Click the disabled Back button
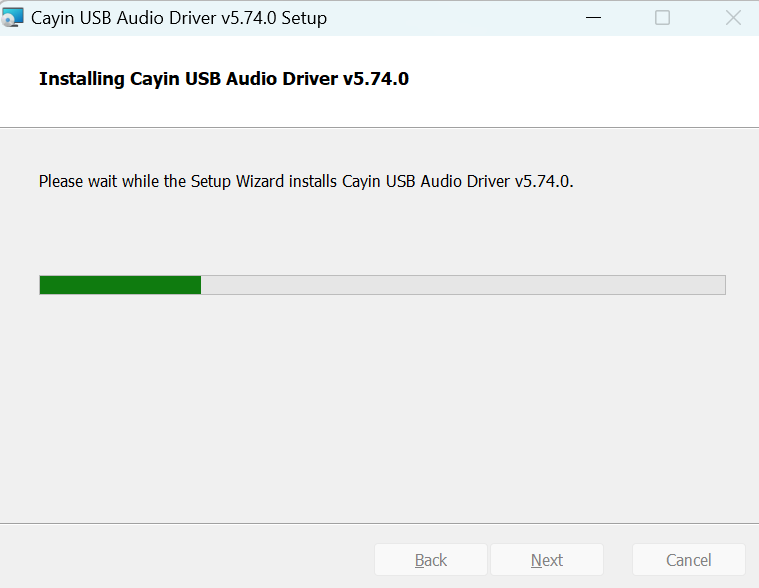The height and width of the screenshot is (588, 759). pyautogui.click(x=431, y=560)
